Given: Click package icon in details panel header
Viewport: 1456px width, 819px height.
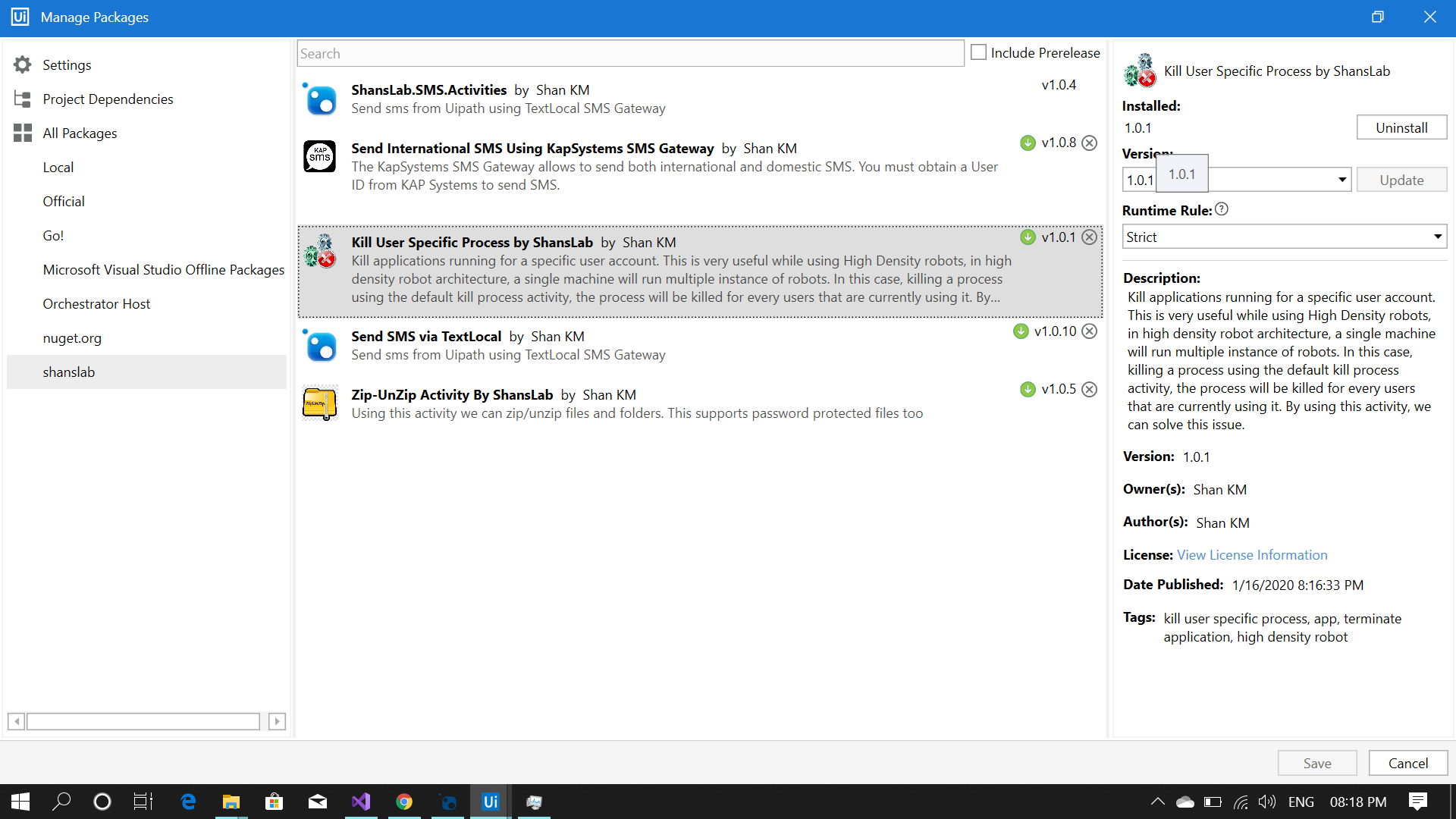Looking at the screenshot, I should (1140, 71).
